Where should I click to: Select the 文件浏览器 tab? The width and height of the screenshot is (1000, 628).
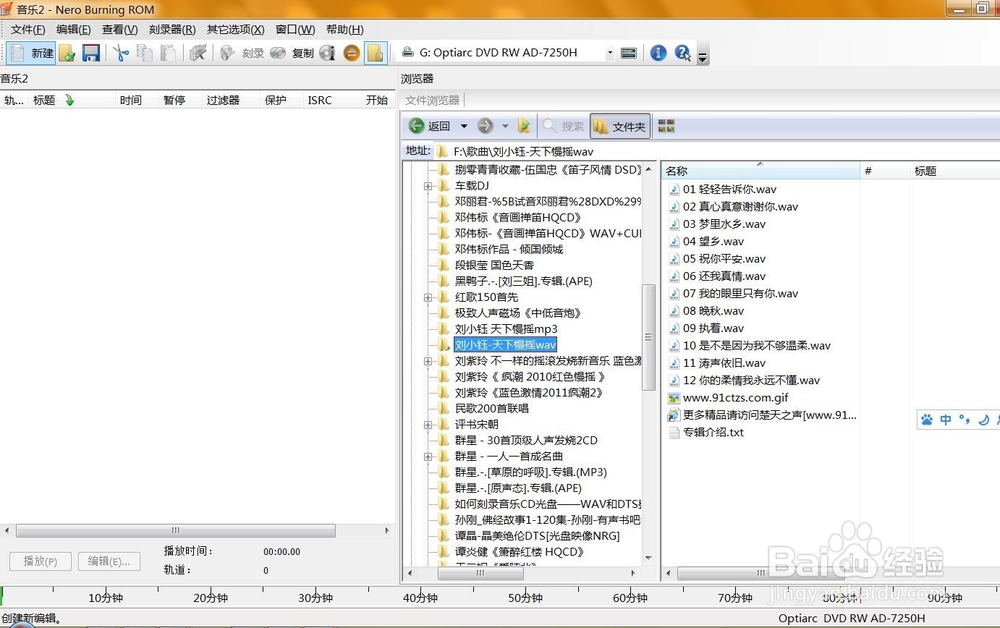pos(432,100)
